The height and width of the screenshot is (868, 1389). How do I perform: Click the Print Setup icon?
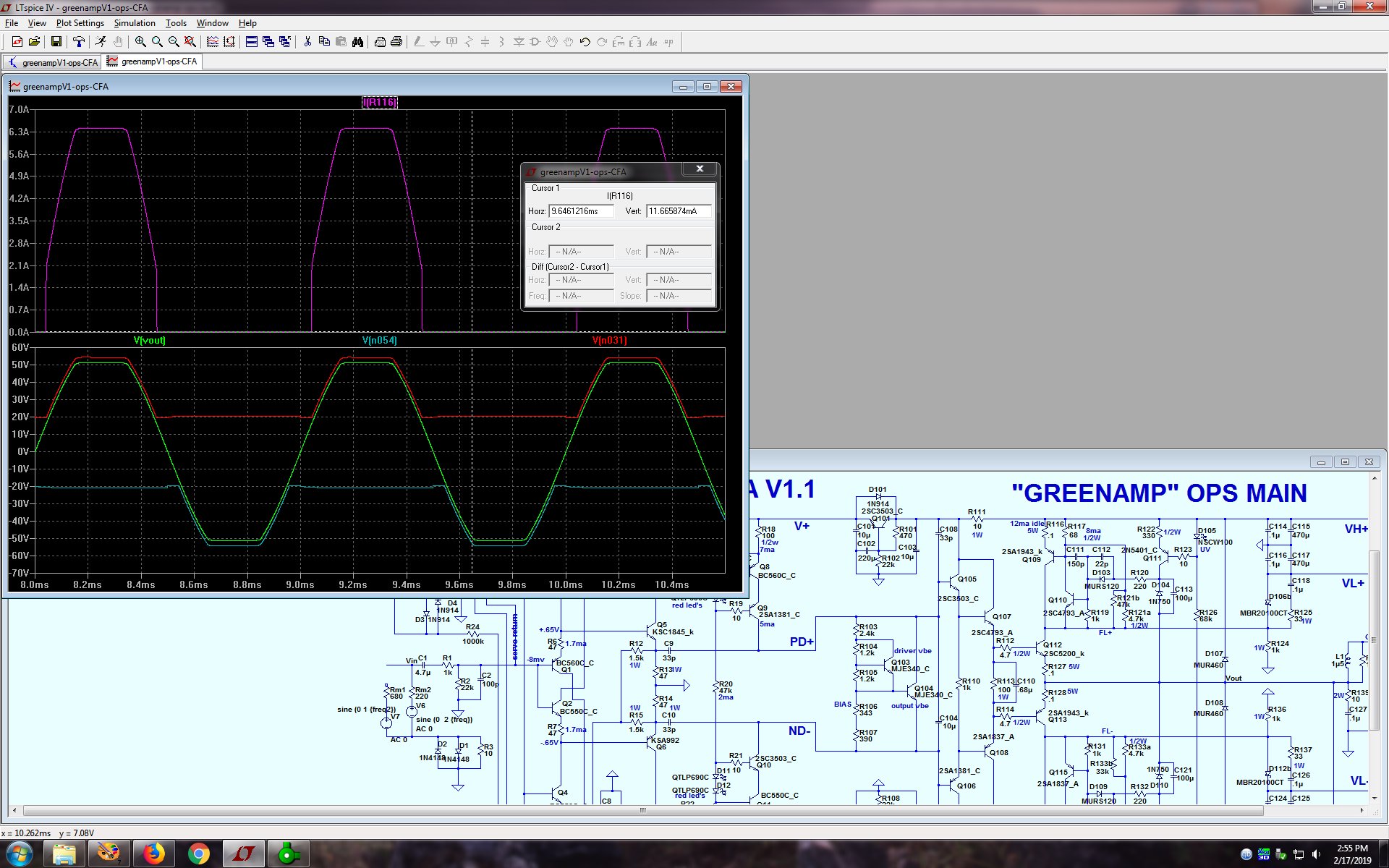[380, 42]
